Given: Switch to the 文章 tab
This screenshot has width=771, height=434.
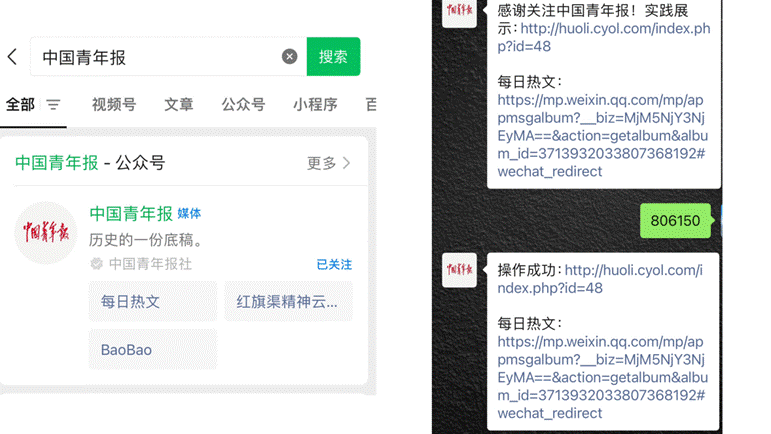Looking at the screenshot, I should pos(179,105).
